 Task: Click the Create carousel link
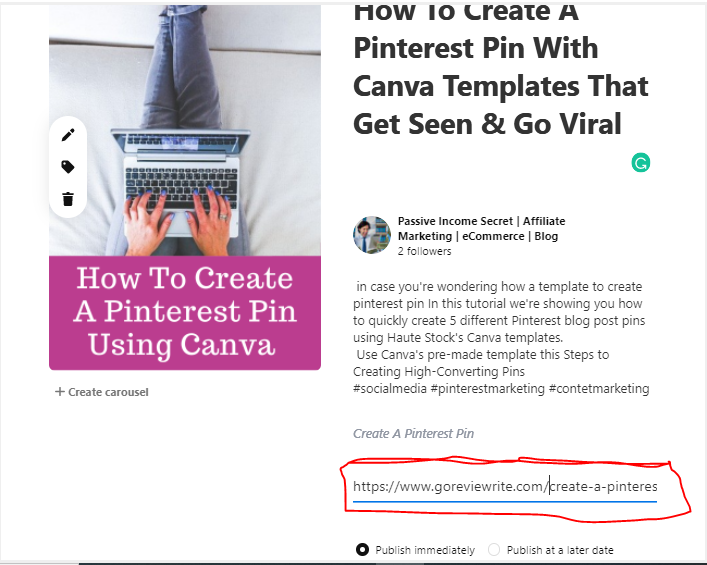coord(102,392)
